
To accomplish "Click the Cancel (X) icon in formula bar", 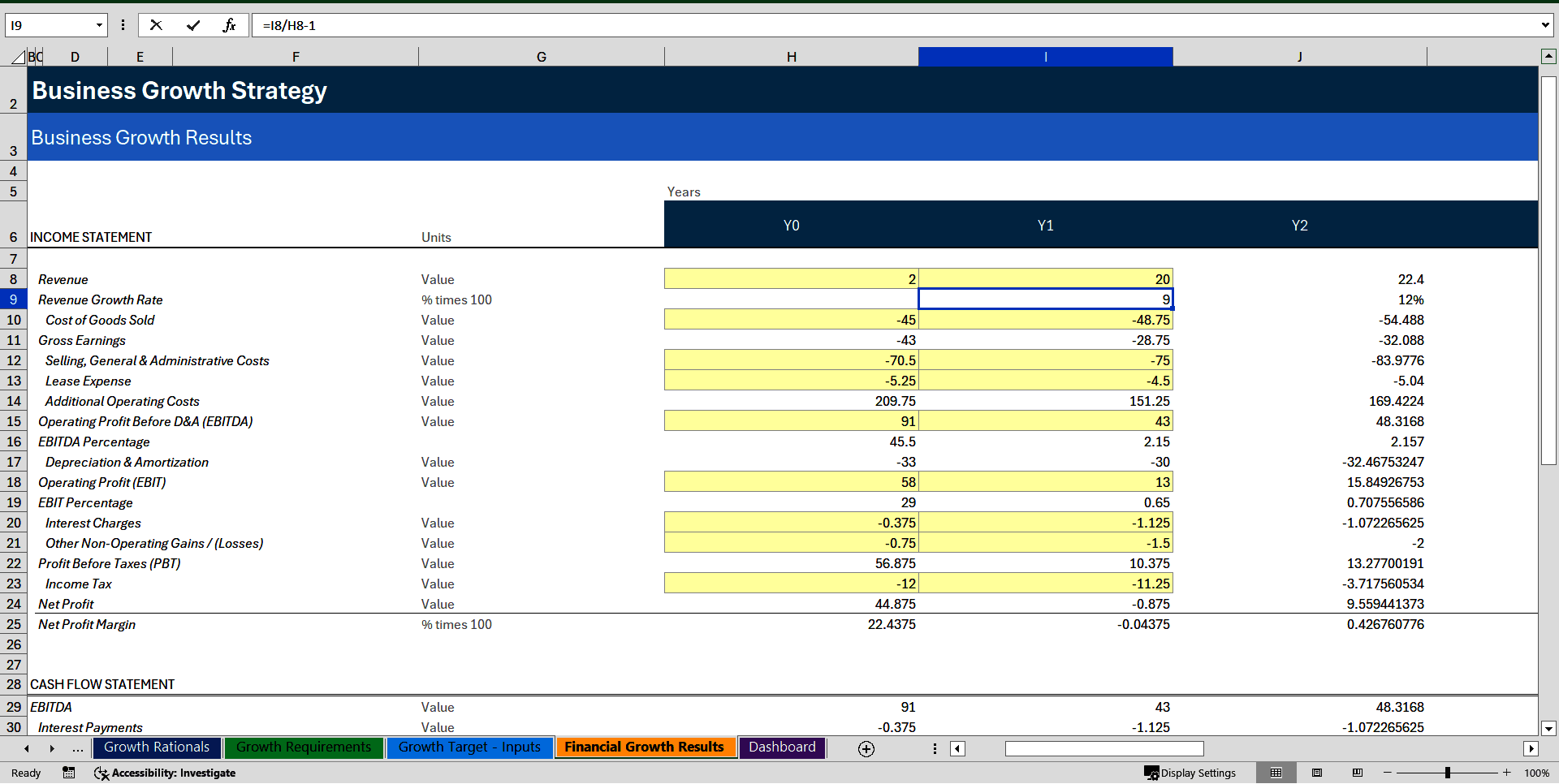I will 156,25.
